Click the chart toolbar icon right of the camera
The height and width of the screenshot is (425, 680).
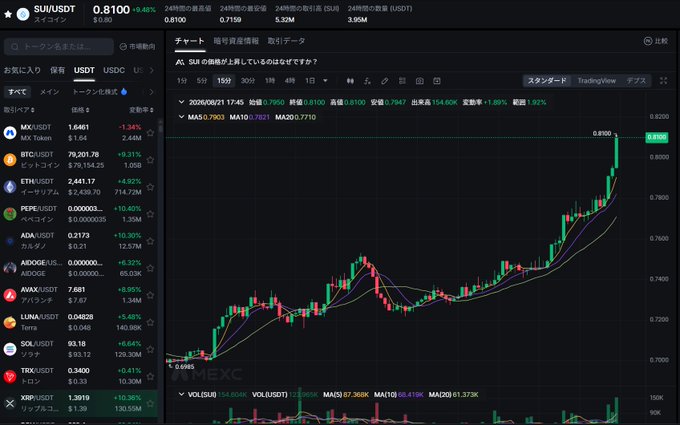pyautogui.click(x=437, y=81)
